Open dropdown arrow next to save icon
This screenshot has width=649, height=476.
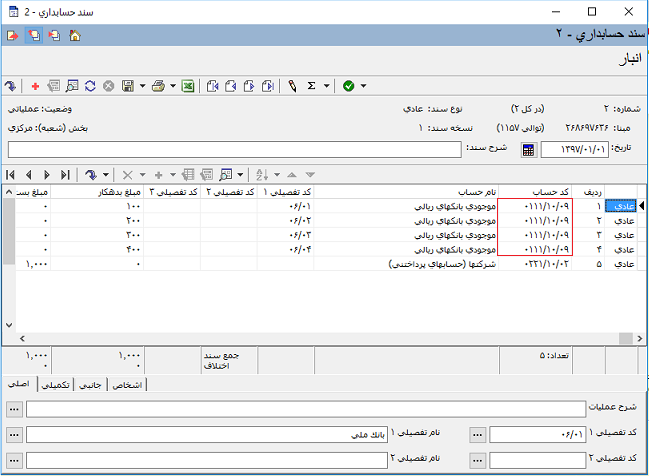143,87
